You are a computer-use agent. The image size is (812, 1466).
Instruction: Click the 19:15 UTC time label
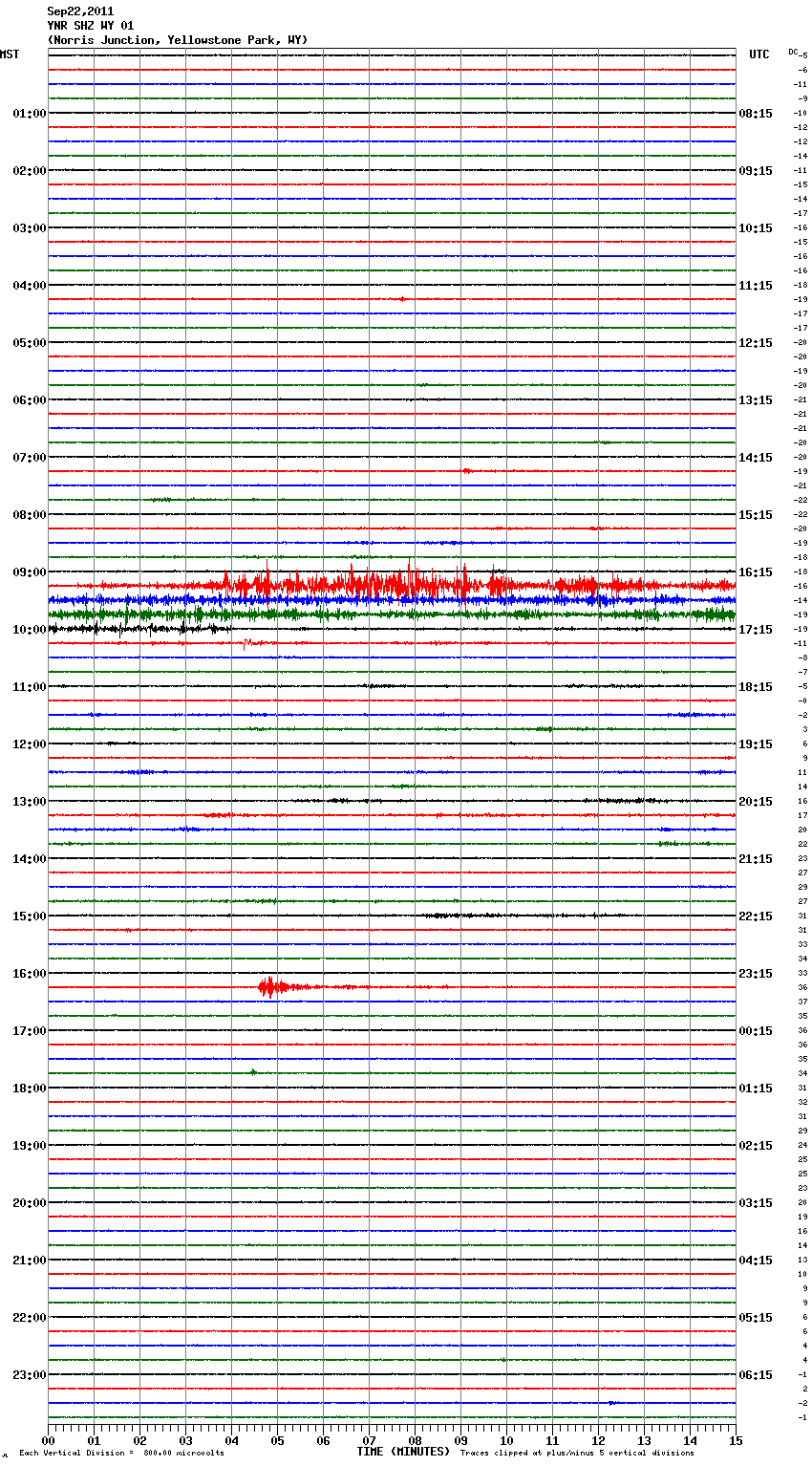coord(756,744)
